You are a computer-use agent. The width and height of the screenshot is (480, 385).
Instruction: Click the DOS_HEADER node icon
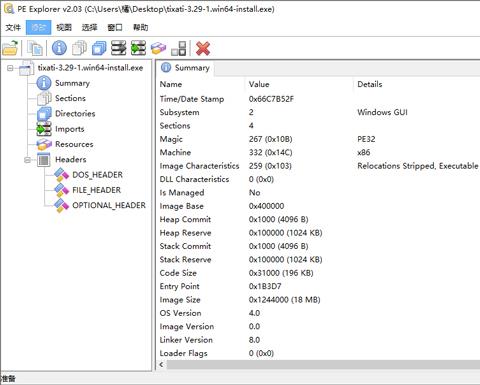tap(61, 175)
